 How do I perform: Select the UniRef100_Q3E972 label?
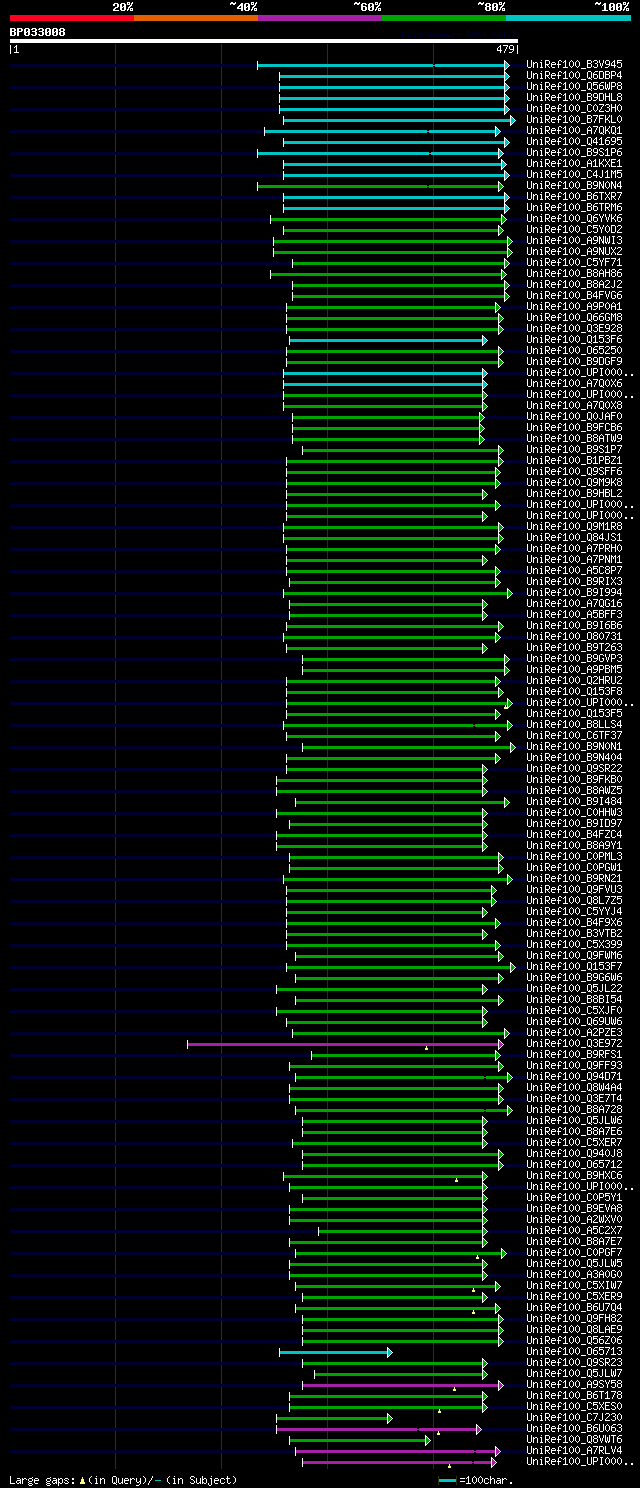click(x=574, y=1044)
